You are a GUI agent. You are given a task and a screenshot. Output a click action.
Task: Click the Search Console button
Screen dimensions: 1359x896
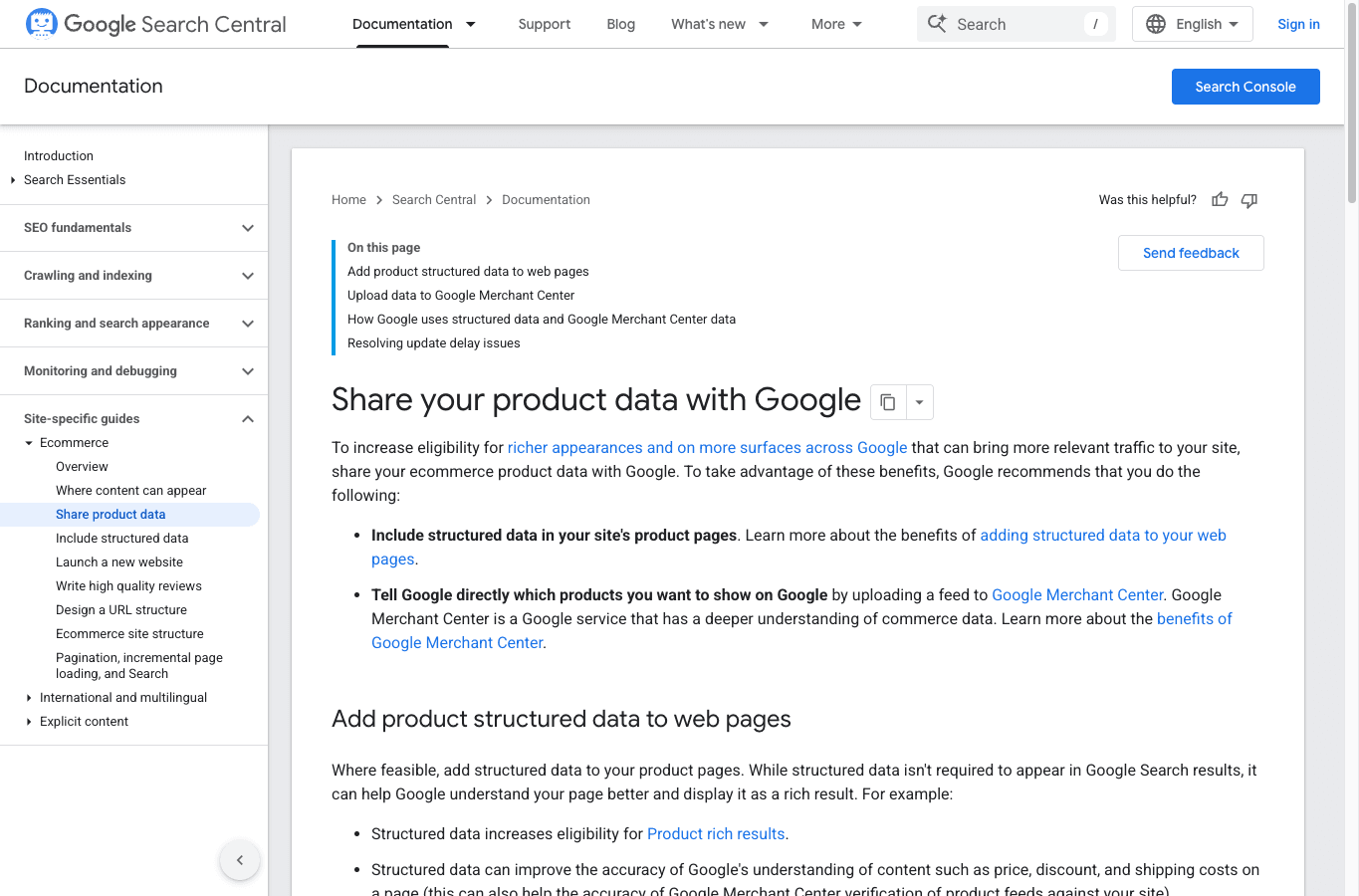[1246, 87]
